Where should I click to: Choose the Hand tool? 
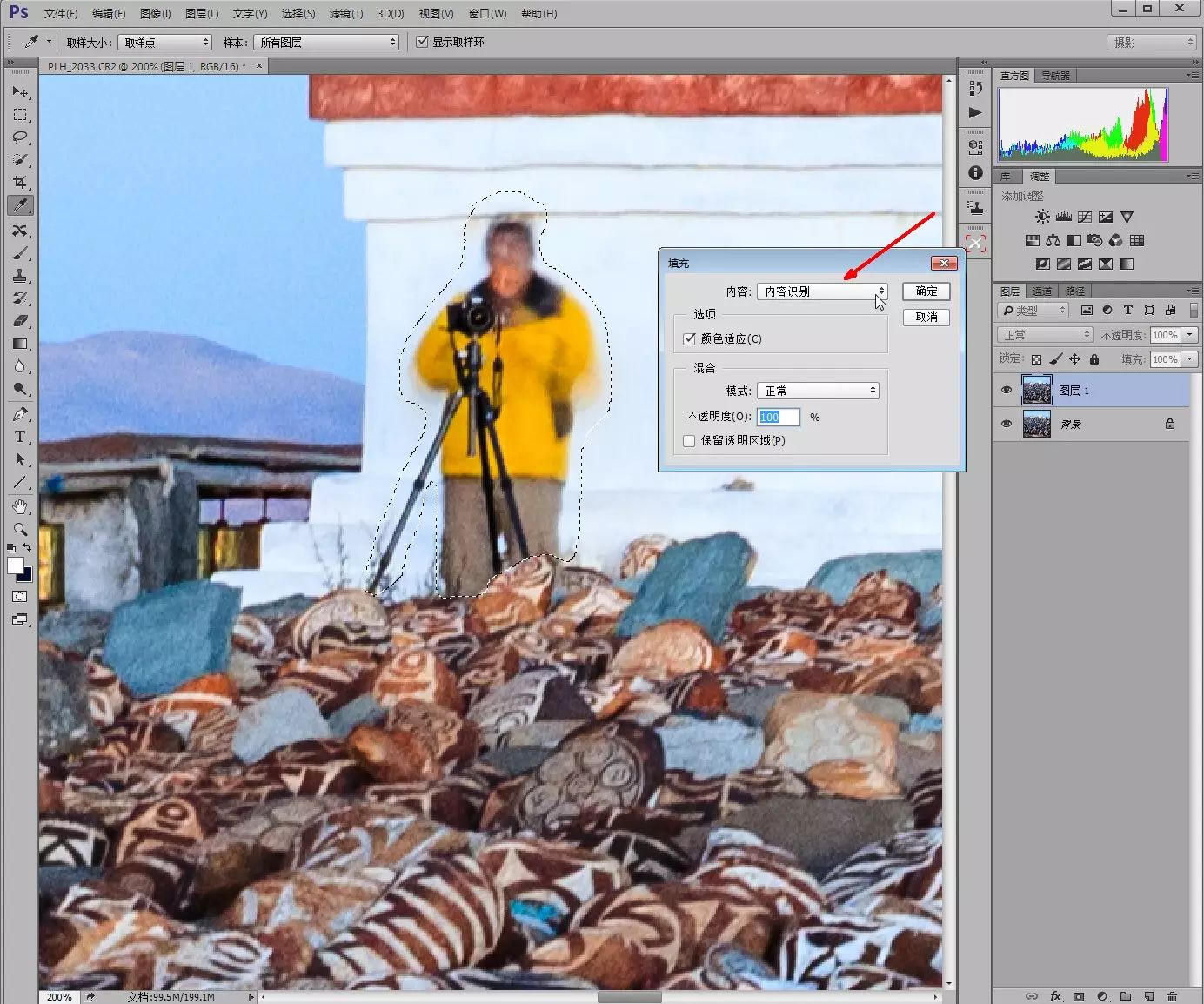pyautogui.click(x=20, y=506)
